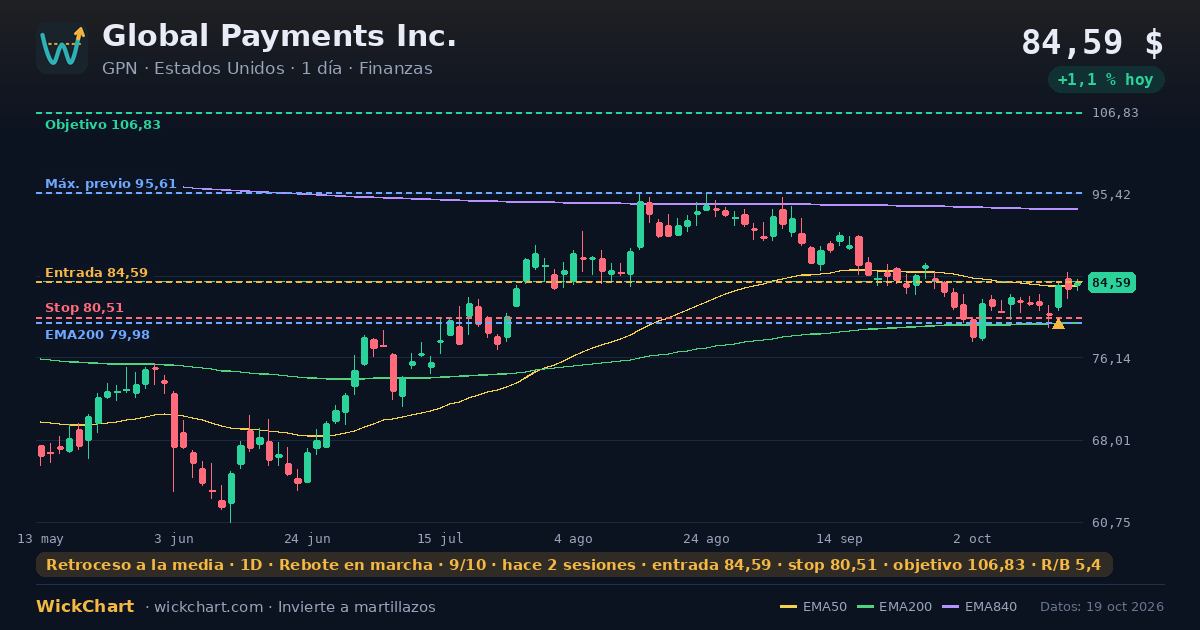Click the +1,1 % hoy badge
1200x630 pixels.
pyautogui.click(x=1105, y=80)
